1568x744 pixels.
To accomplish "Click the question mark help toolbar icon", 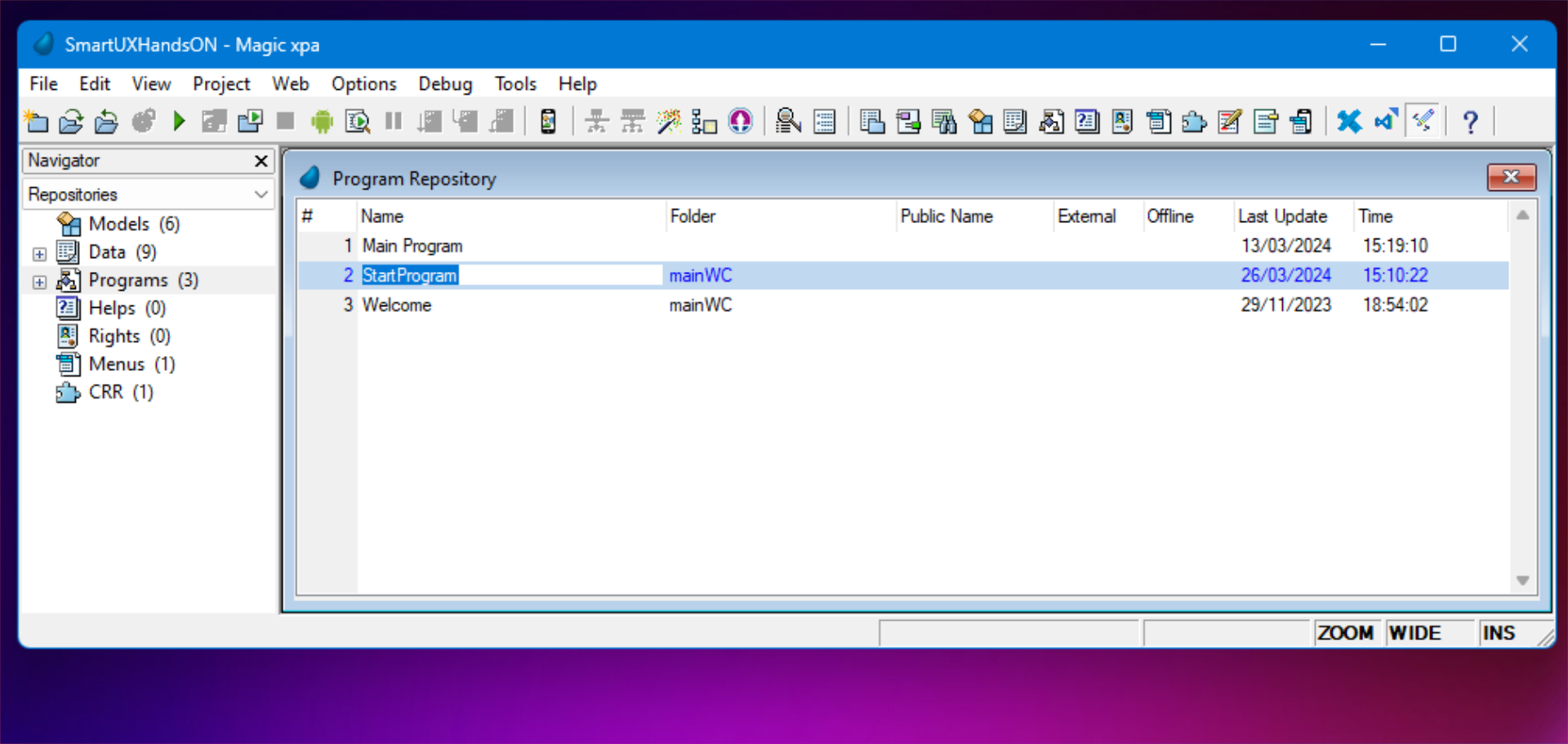I will pyautogui.click(x=1470, y=122).
